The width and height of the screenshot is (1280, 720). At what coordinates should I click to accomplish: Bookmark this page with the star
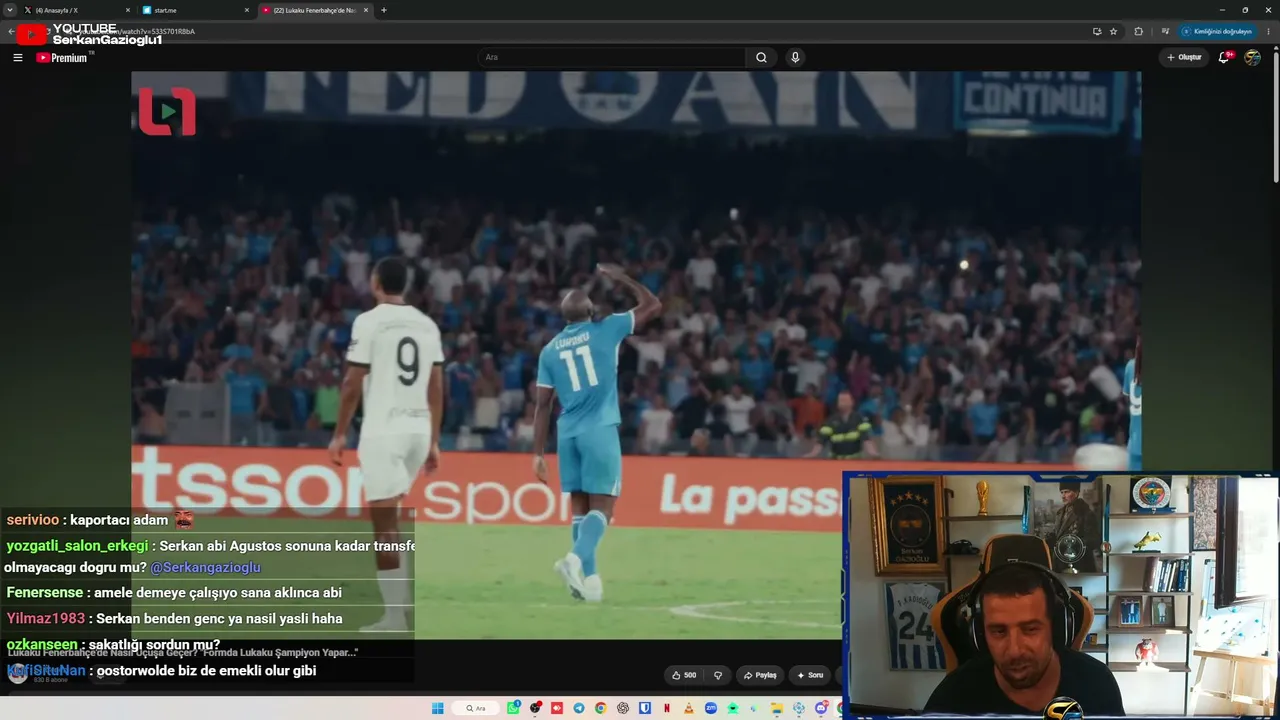pos(1113,31)
